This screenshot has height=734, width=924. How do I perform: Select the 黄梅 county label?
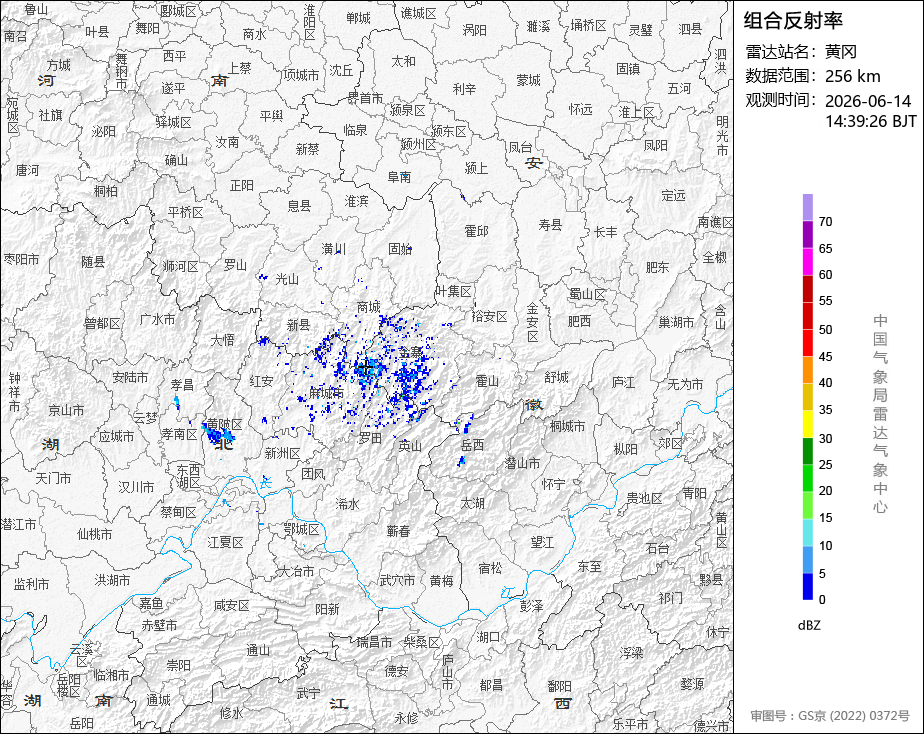pyautogui.click(x=441, y=580)
